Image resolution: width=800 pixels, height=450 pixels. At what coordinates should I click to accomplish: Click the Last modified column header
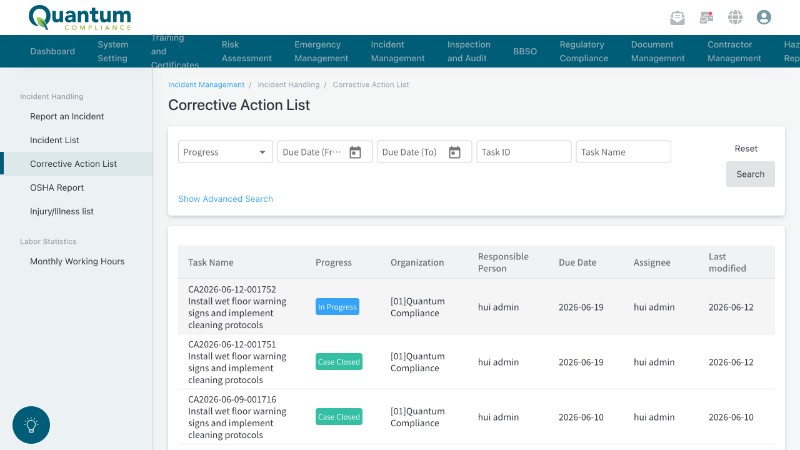pyautogui.click(x=727, y=262)
